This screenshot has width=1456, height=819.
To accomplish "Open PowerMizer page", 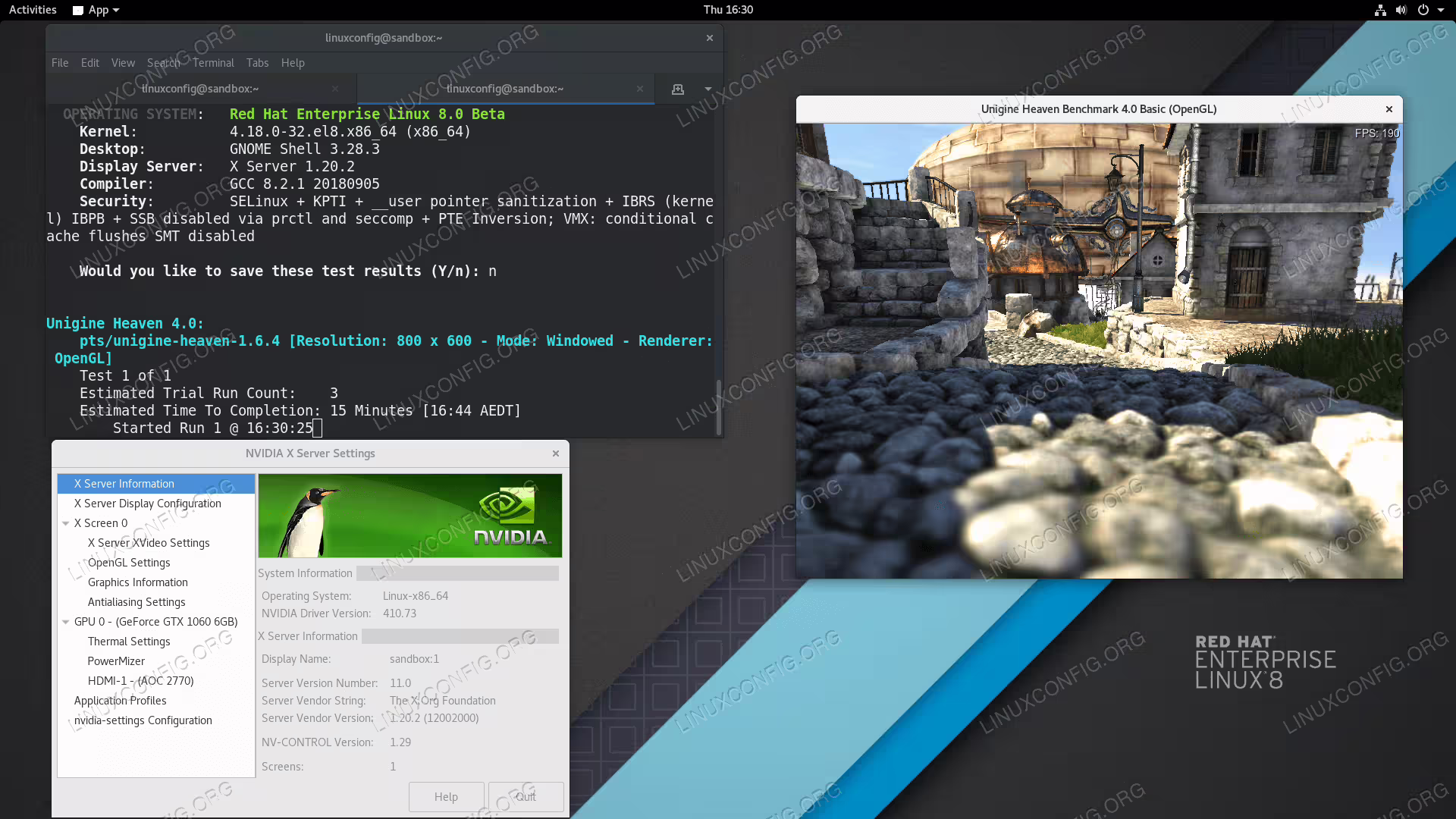I will (x=116, y=661).
